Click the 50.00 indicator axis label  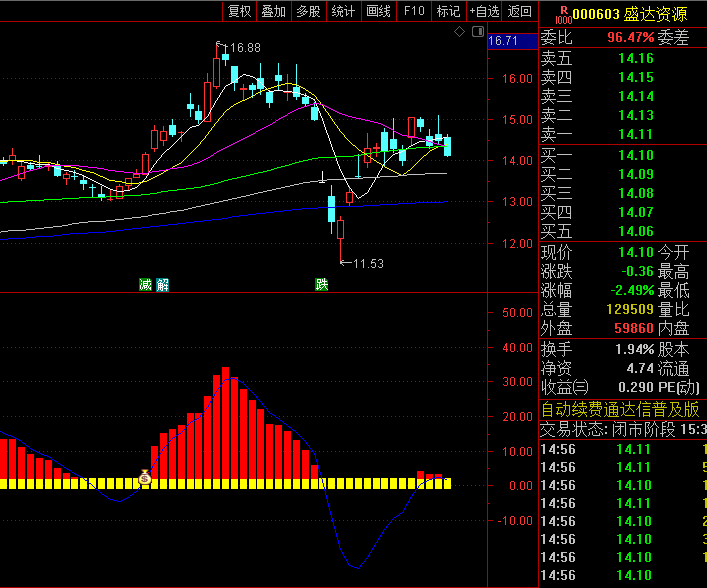tap(517, 313)
